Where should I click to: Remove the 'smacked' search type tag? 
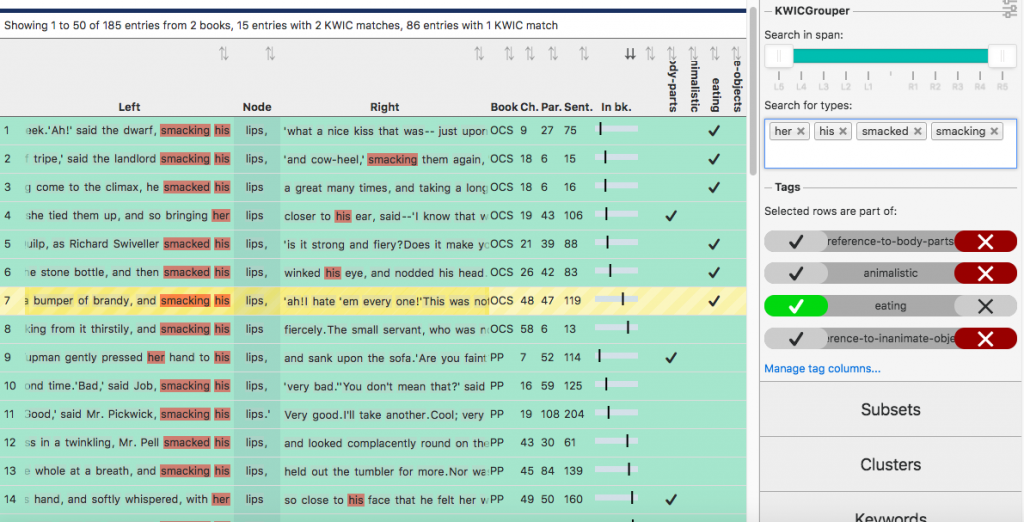click(918, 132)
